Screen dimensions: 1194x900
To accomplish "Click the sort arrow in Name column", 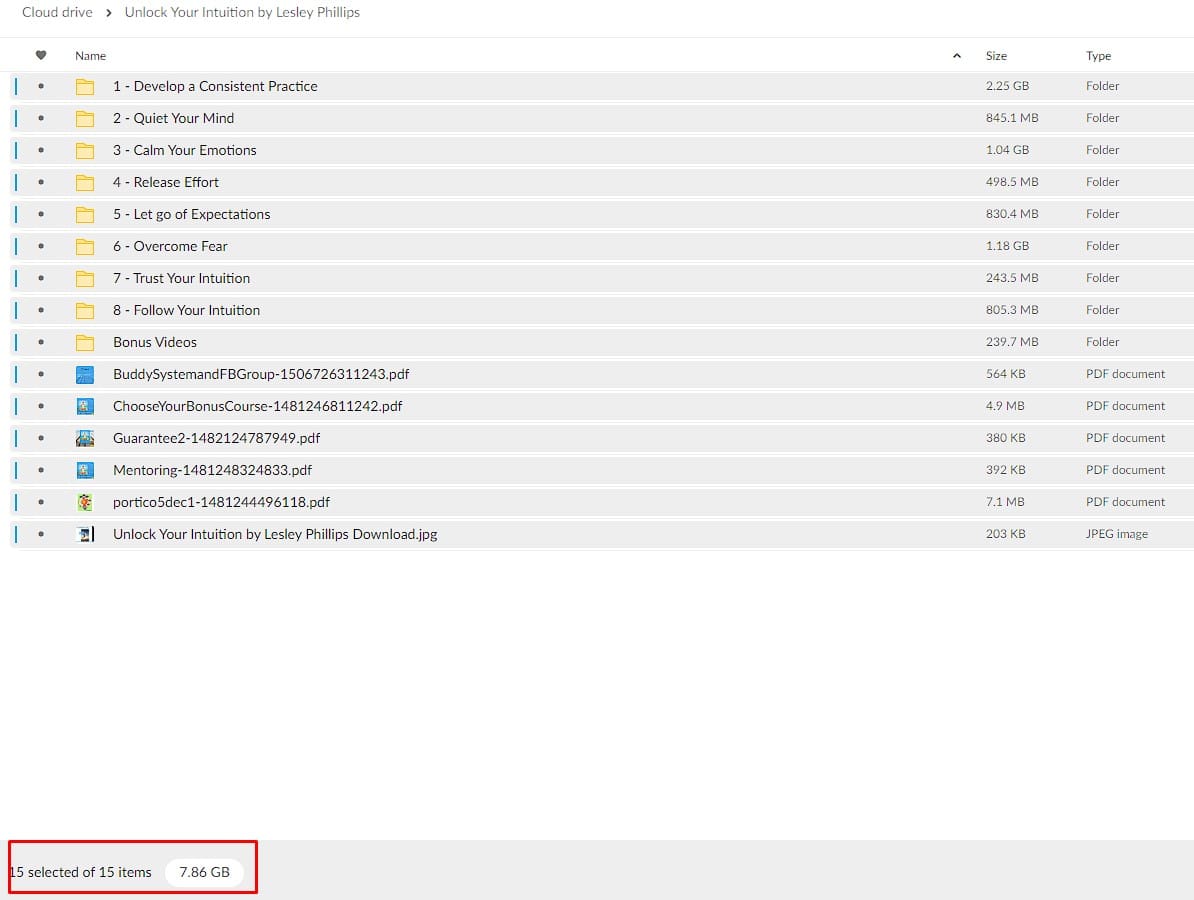I will 957,56.
